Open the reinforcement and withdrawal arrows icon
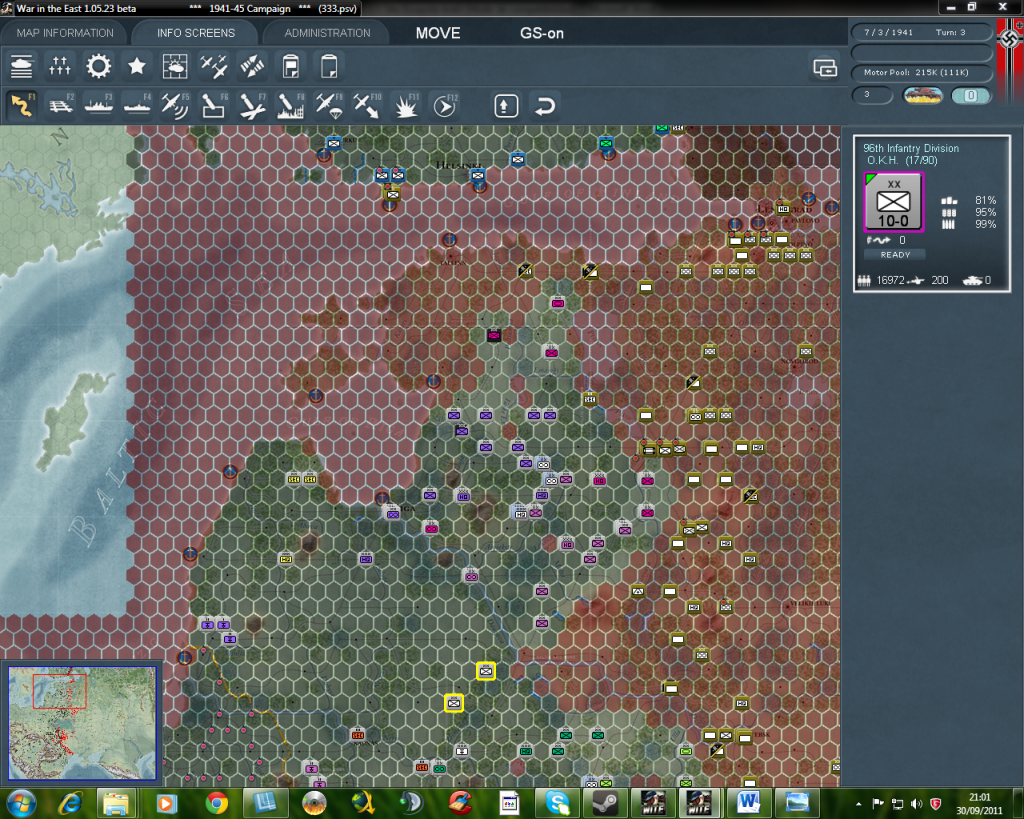Screen dimensions: 1024x819 (251, 66)
